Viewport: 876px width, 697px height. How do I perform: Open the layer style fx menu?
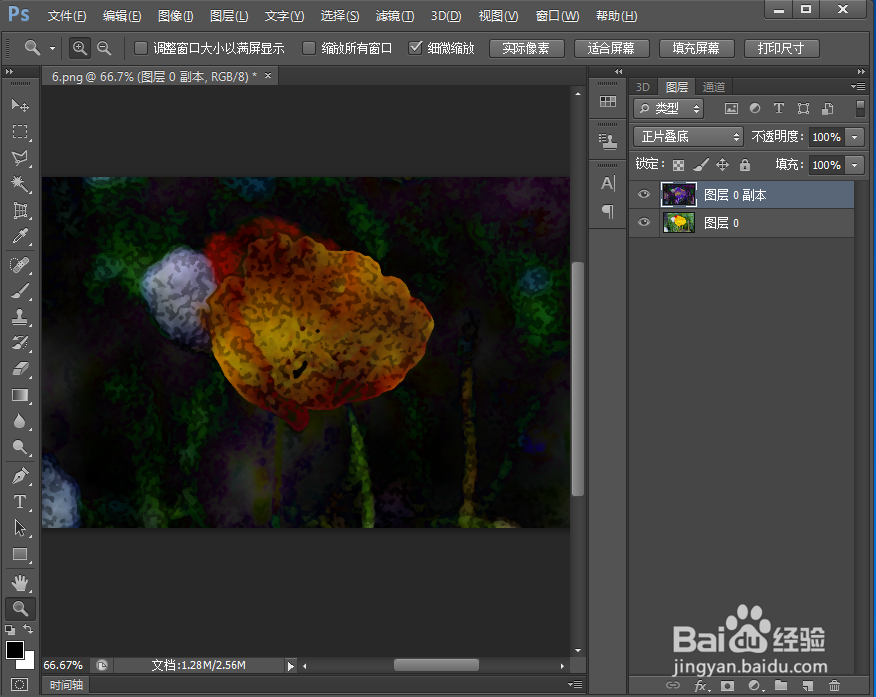coord(702,686)
